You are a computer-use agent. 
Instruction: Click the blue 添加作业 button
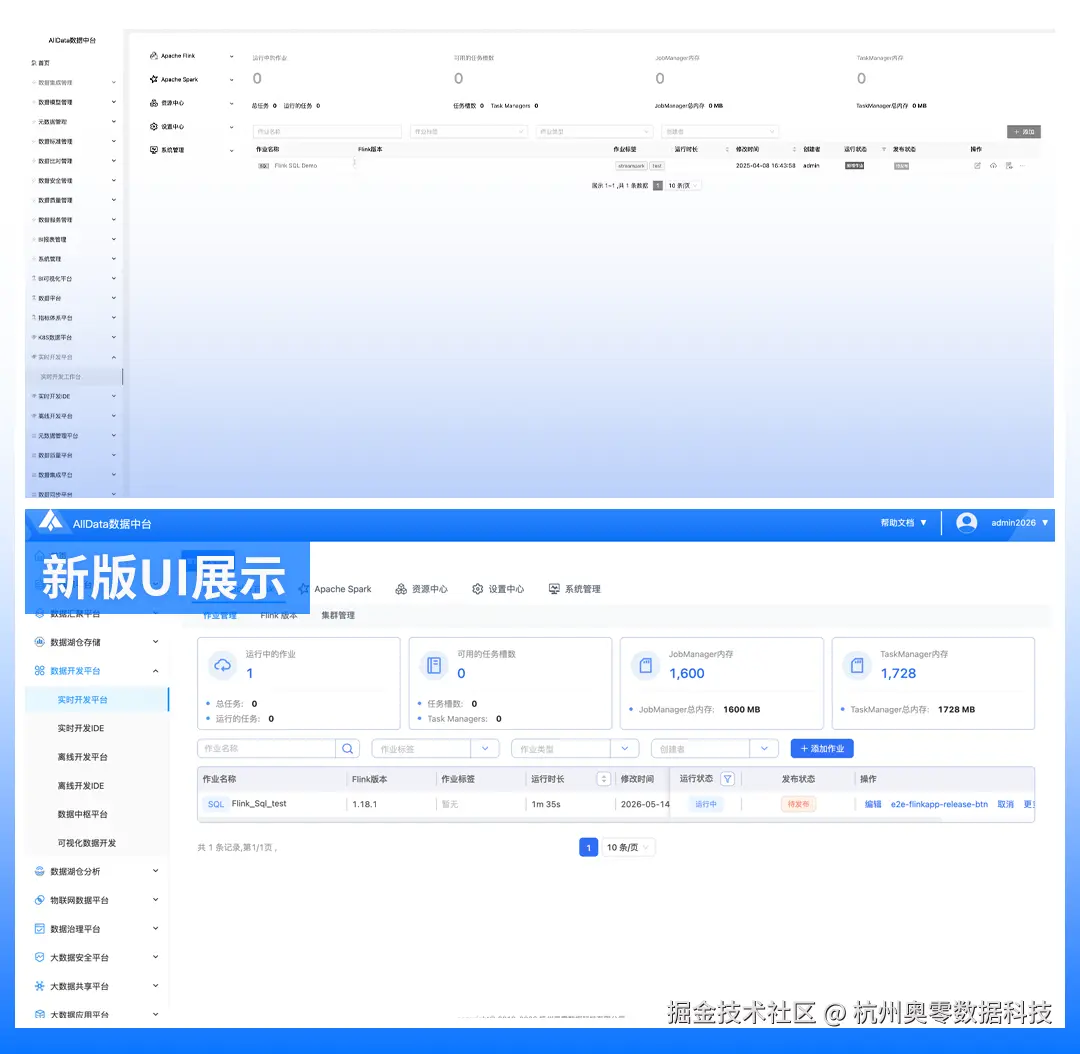tap(822, 749)
